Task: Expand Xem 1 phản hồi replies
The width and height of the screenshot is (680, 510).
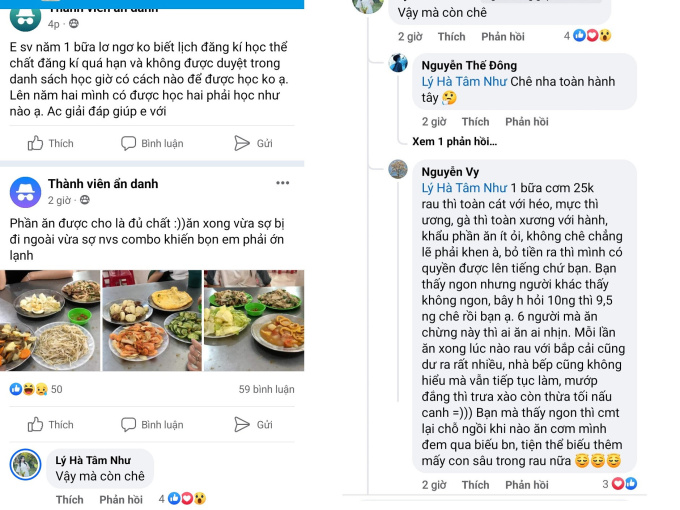Action: pos(454,141)
